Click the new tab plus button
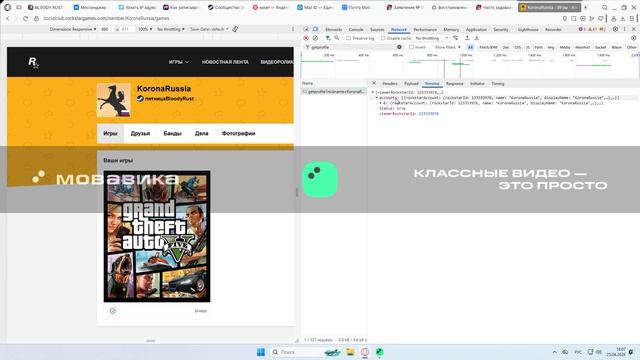This screenshot has width=640, height=360. [x=585, y=7]
